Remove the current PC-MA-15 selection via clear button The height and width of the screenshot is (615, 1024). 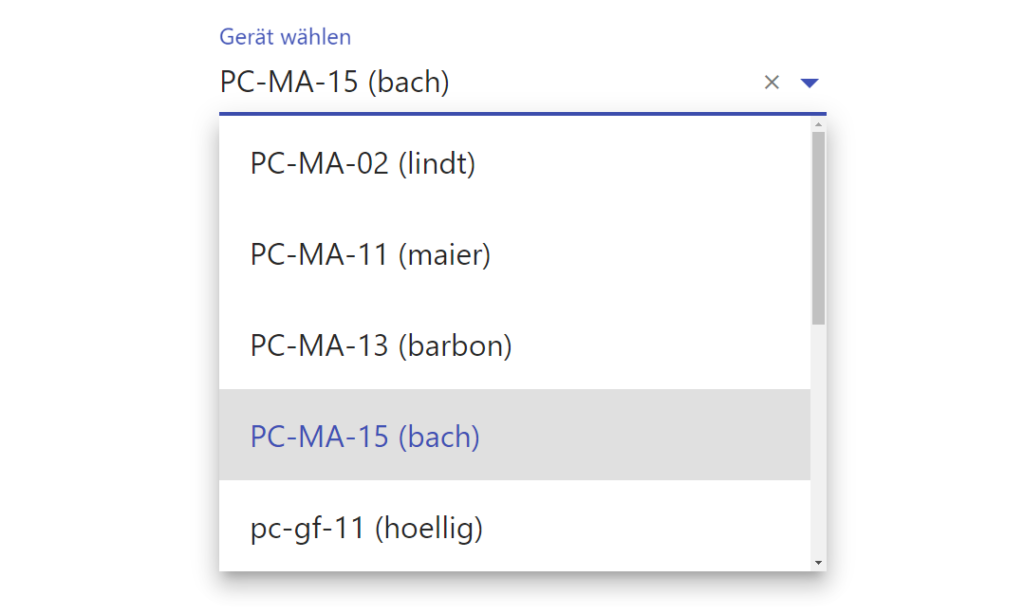(771, 83)
